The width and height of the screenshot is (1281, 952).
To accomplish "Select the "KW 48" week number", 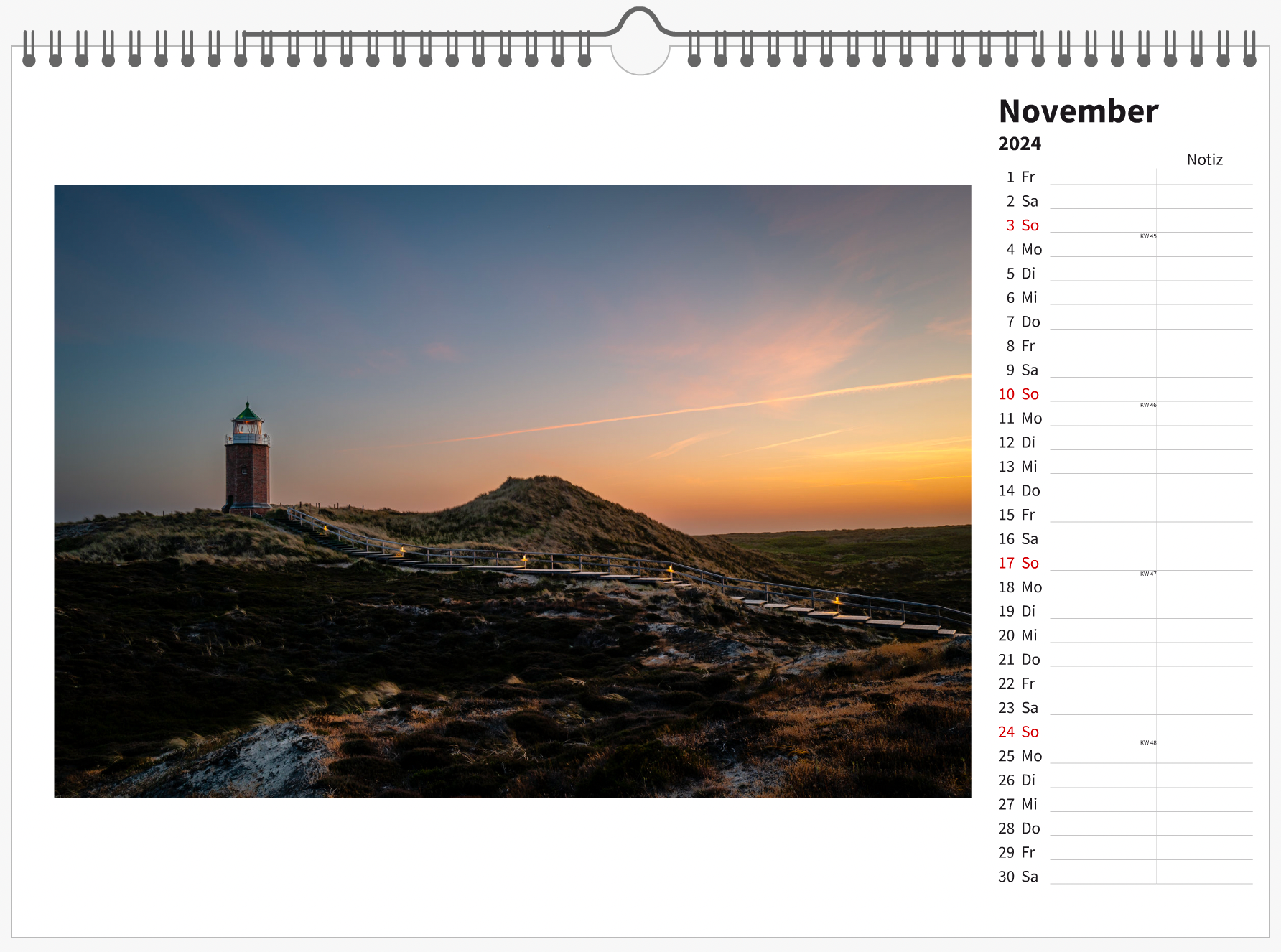I will [1148, 742].
